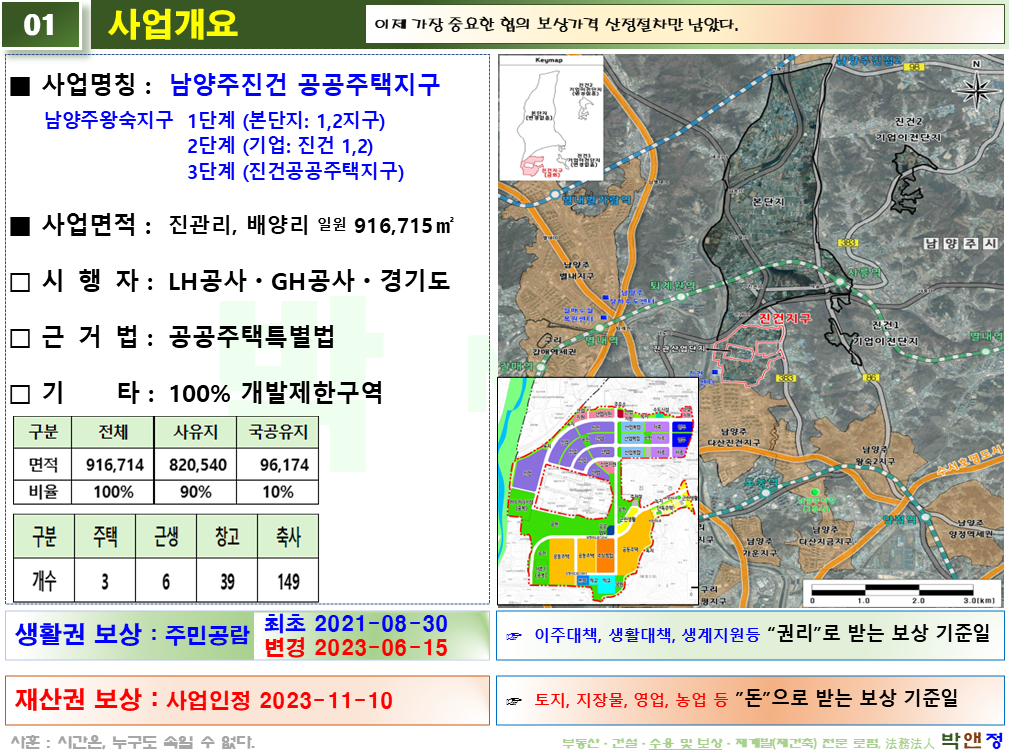
Task: Click the map scale bar showing 3.0(km)
Action: pyautogui.click(x=902, y=594)
